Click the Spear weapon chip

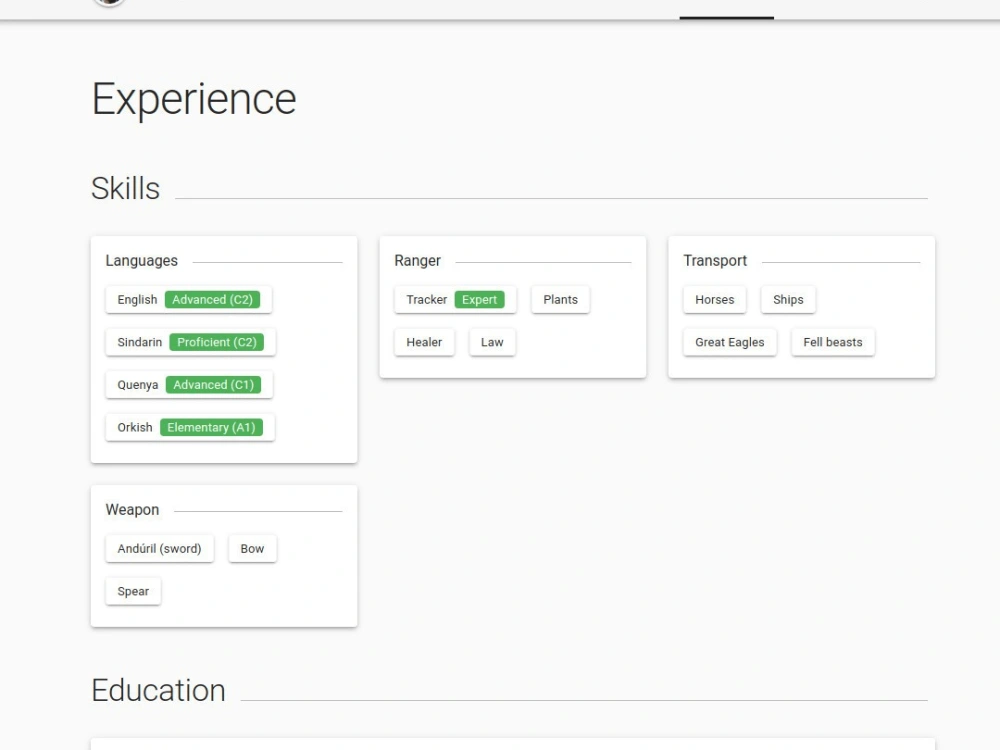tap(133, 591)
